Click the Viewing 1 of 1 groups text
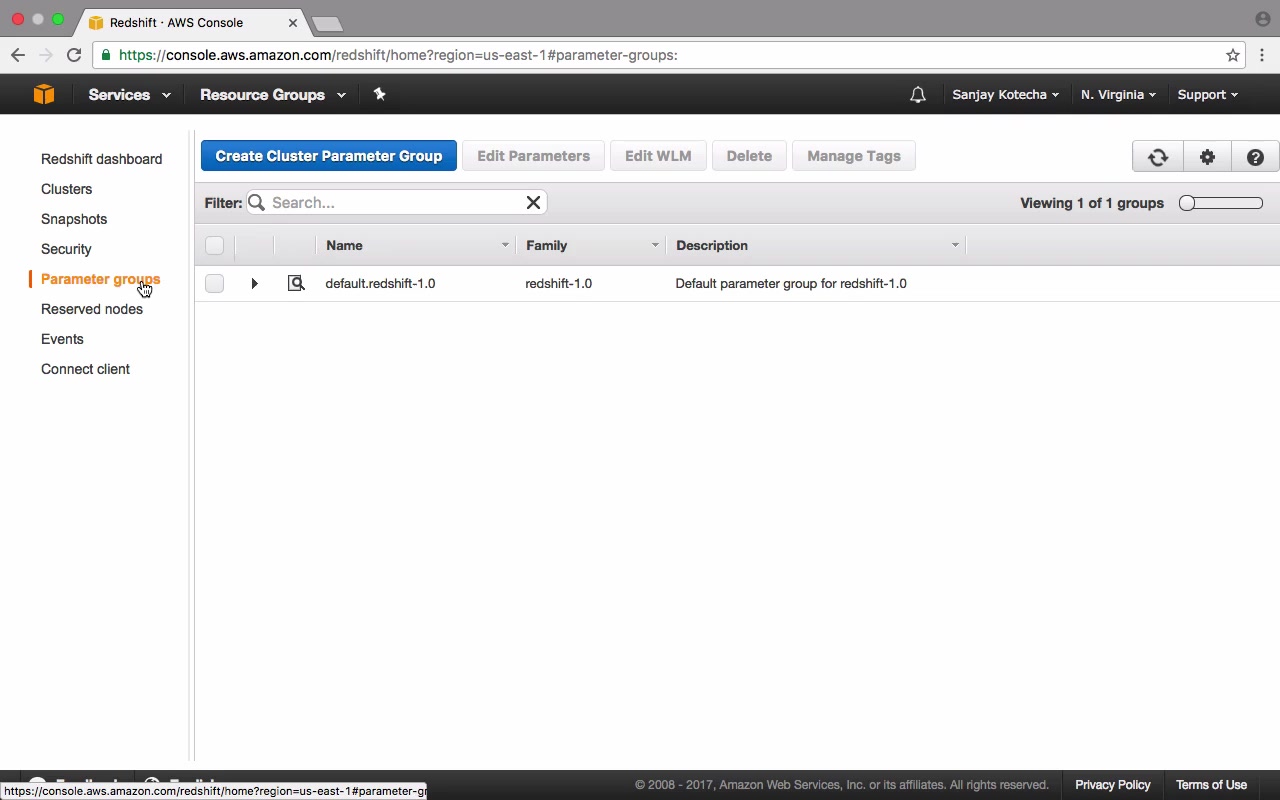 point(1092,203)
